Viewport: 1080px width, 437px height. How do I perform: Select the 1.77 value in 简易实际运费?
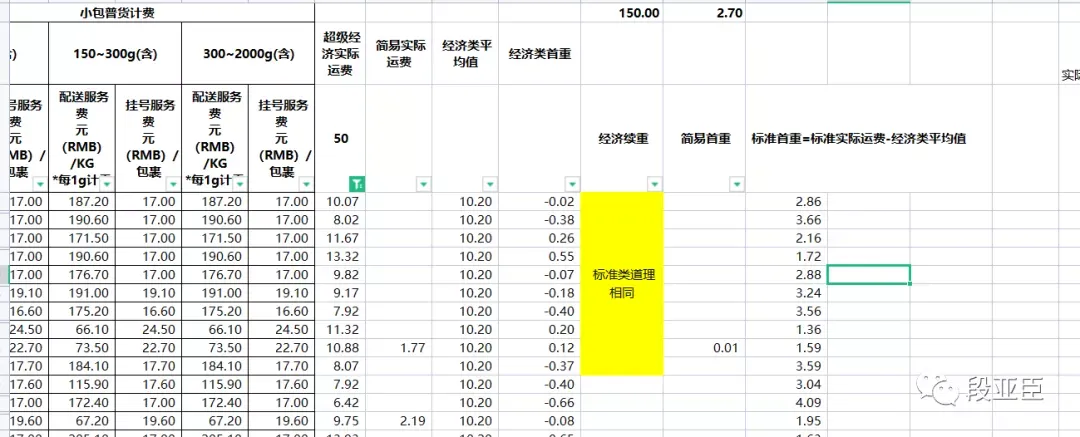click(x=399, y=347)
